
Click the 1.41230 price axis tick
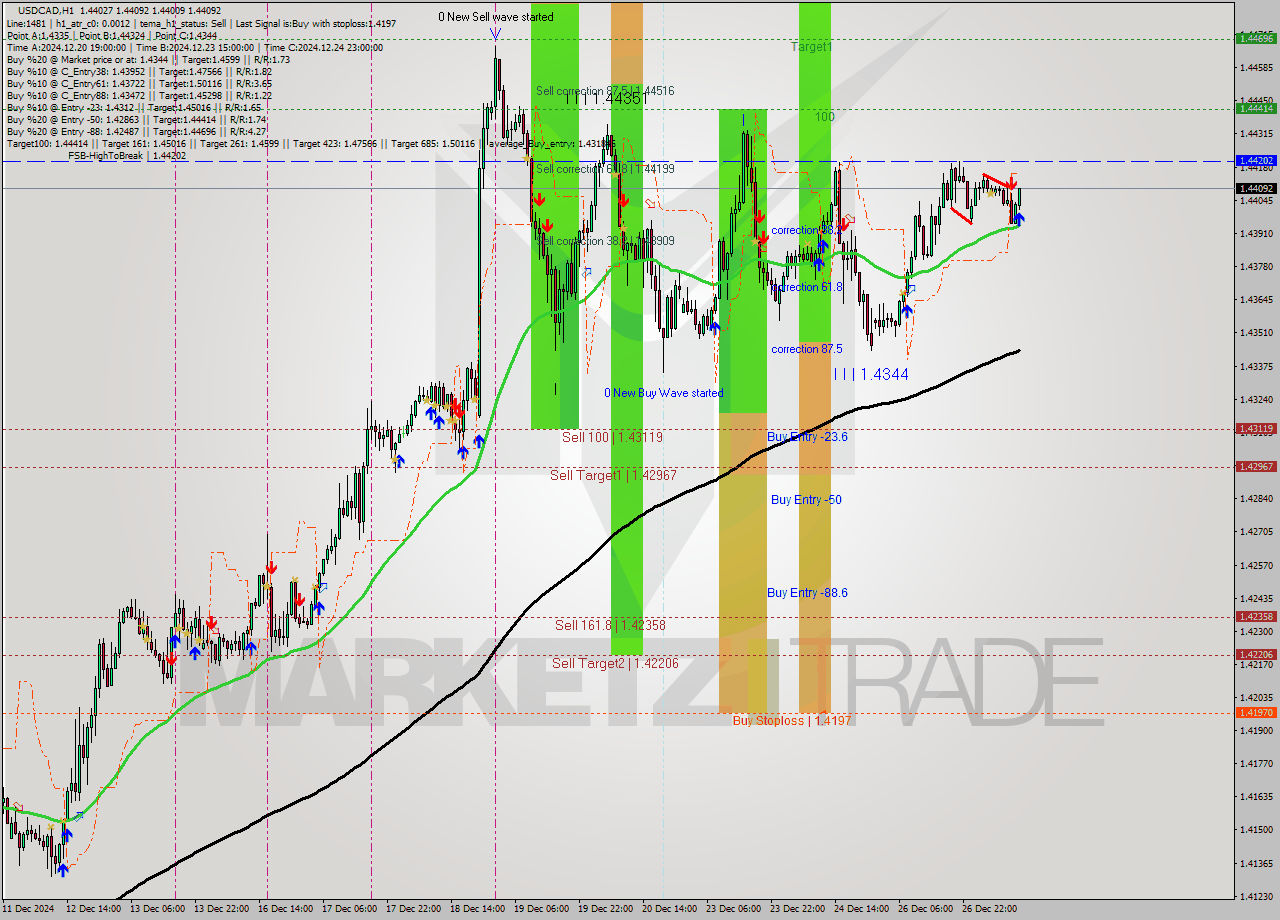pos(1256,896)
